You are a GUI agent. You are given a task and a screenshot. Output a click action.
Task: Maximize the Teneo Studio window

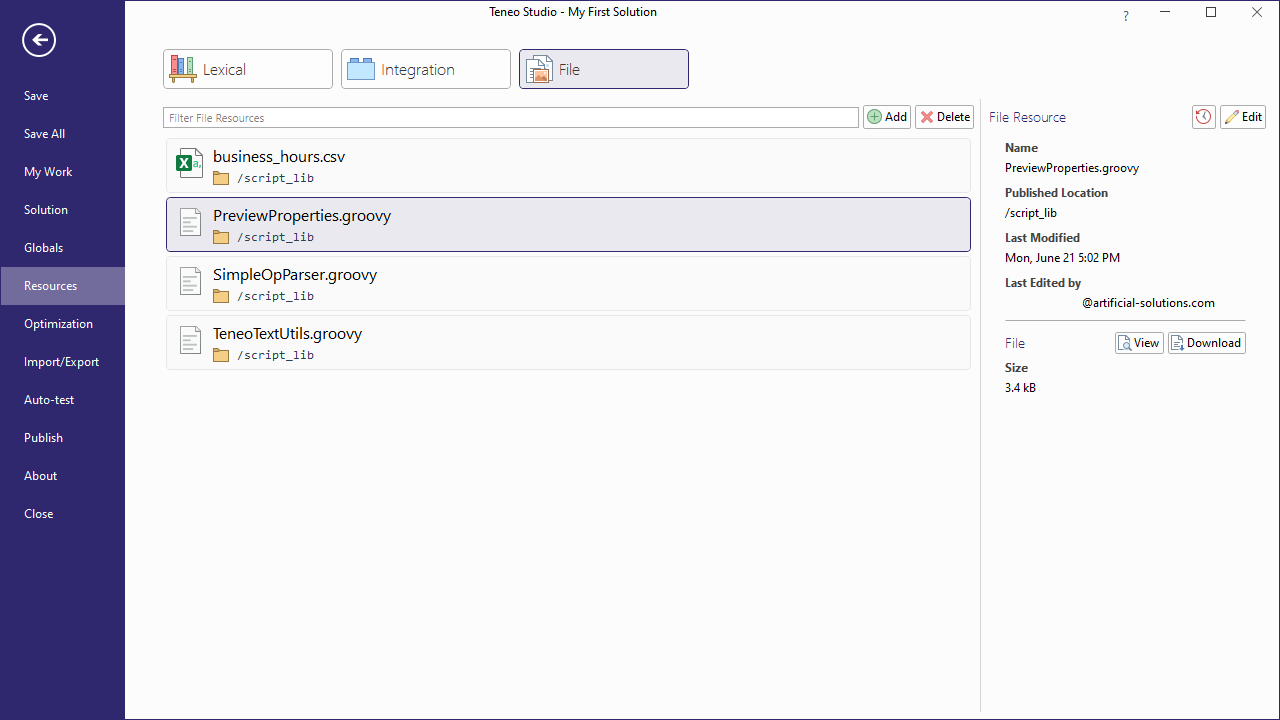1211,13
